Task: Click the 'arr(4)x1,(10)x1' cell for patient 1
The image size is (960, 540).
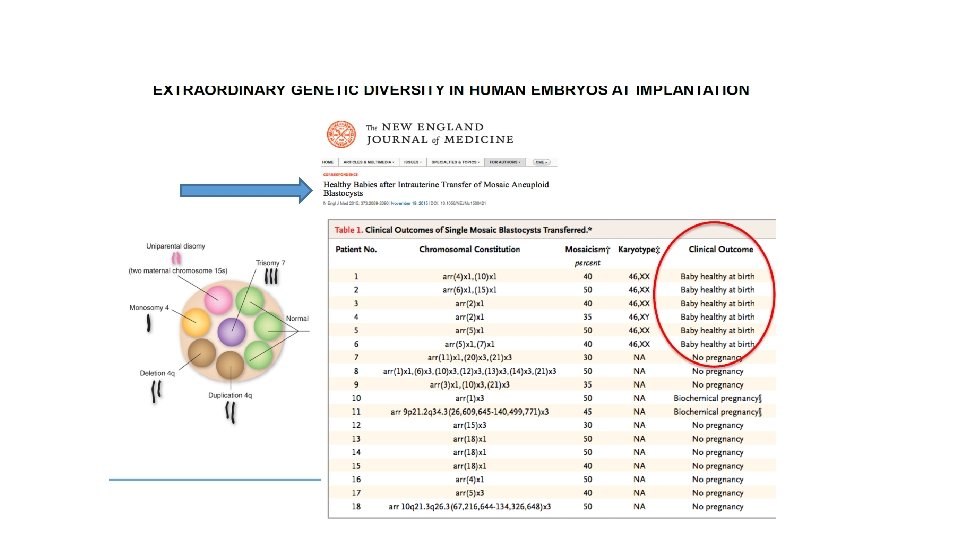Action: click(469, 276)
